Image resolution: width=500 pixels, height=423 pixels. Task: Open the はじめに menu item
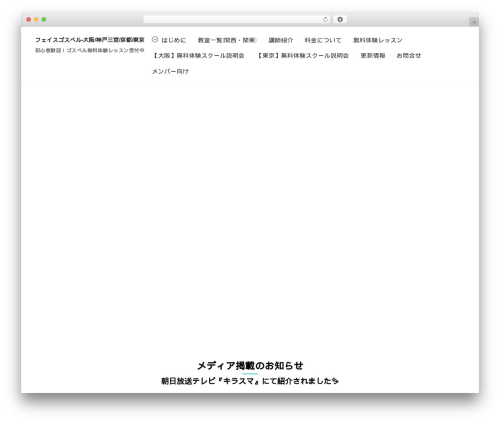[173, 40]
